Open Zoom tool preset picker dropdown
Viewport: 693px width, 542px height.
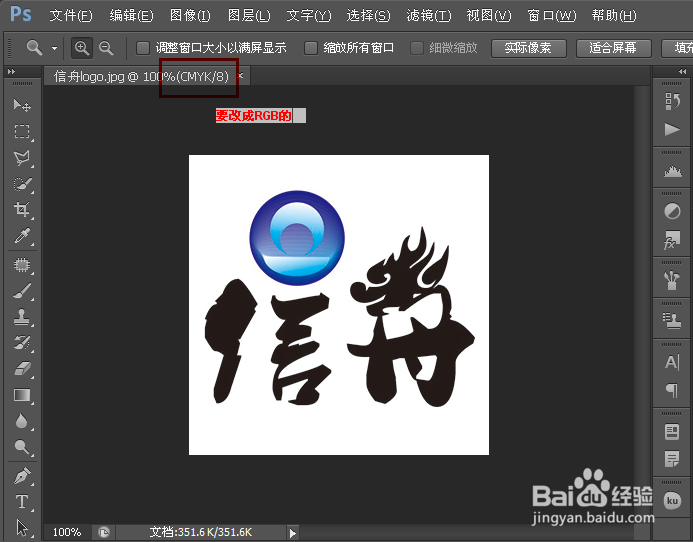54,48
